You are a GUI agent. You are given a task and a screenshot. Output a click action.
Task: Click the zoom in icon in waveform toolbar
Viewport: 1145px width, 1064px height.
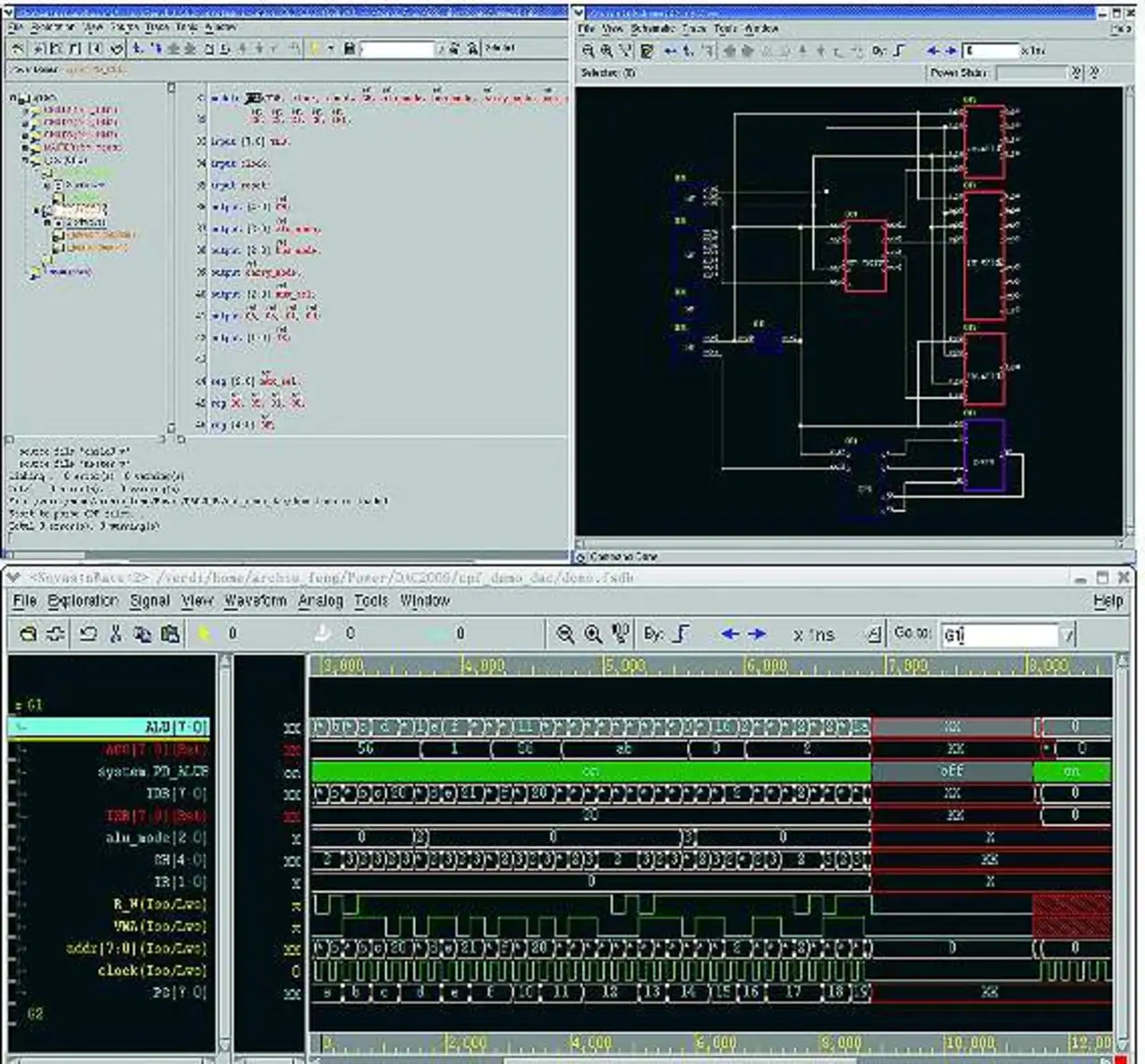[592, 634]
